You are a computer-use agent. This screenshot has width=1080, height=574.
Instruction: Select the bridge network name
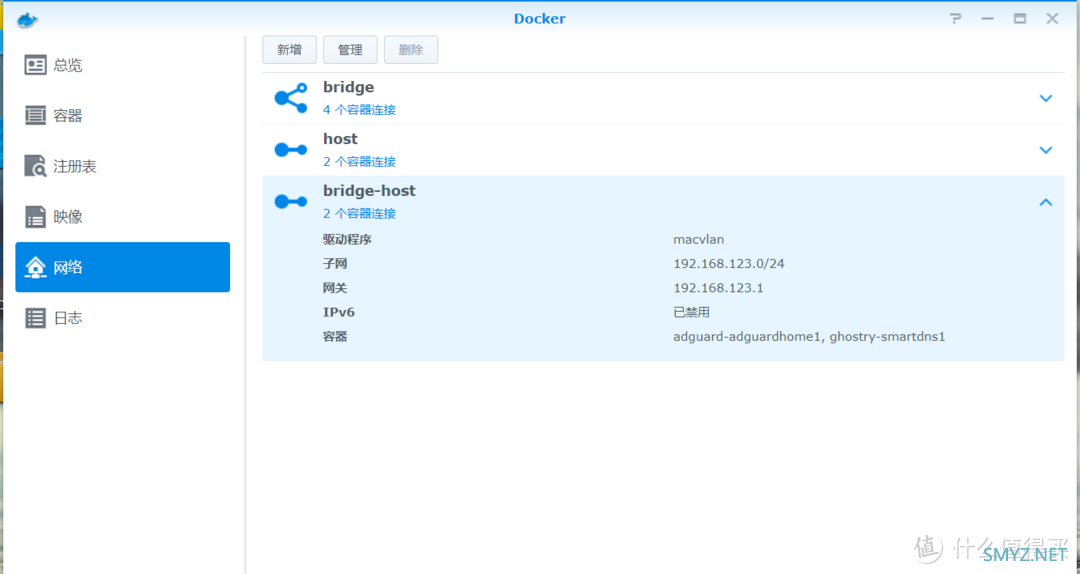[x=349, y=88]
